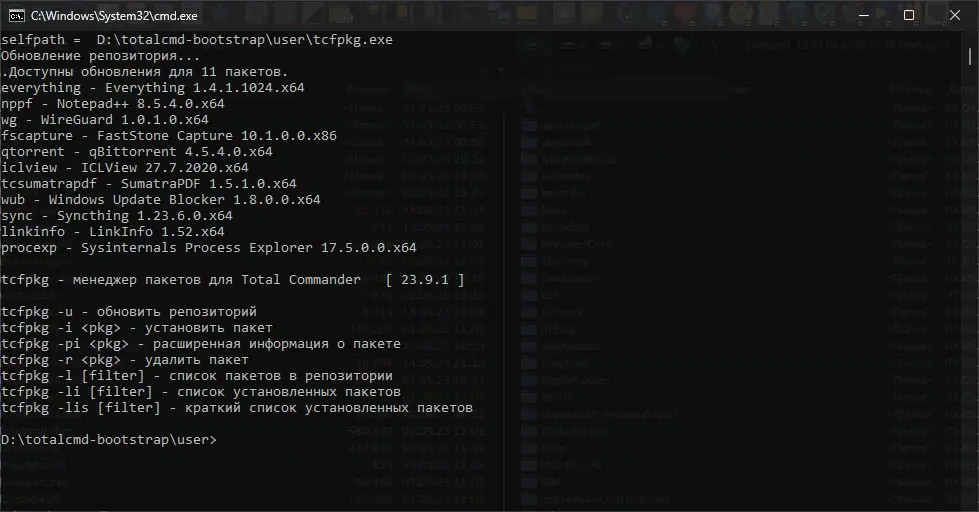This screenshot has width=979, height=512.
Task: Open the cmd.exe system menu icon
Action: tap(16, 16)
